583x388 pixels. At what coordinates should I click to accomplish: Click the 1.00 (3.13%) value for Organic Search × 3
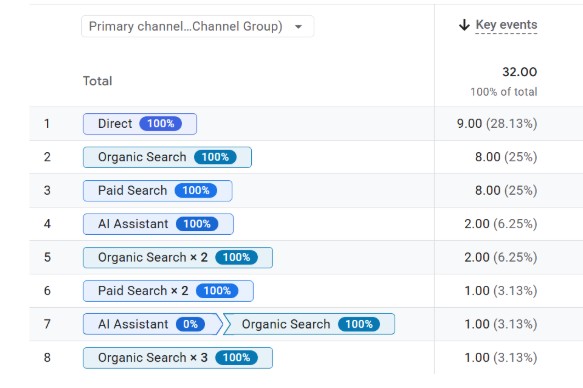pos(501,358)
